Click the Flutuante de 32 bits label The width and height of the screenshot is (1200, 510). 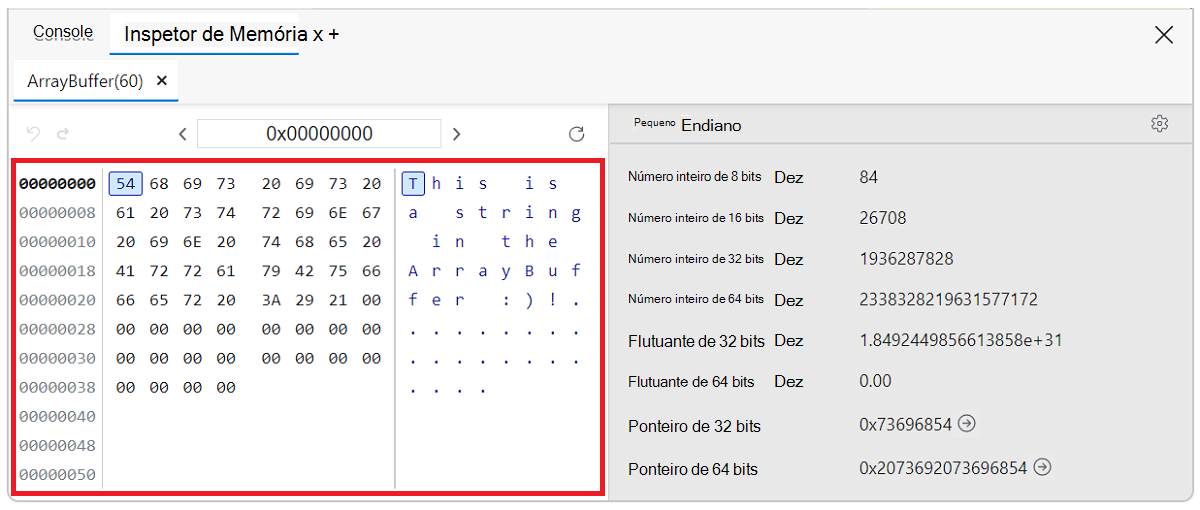click(696, 341)
